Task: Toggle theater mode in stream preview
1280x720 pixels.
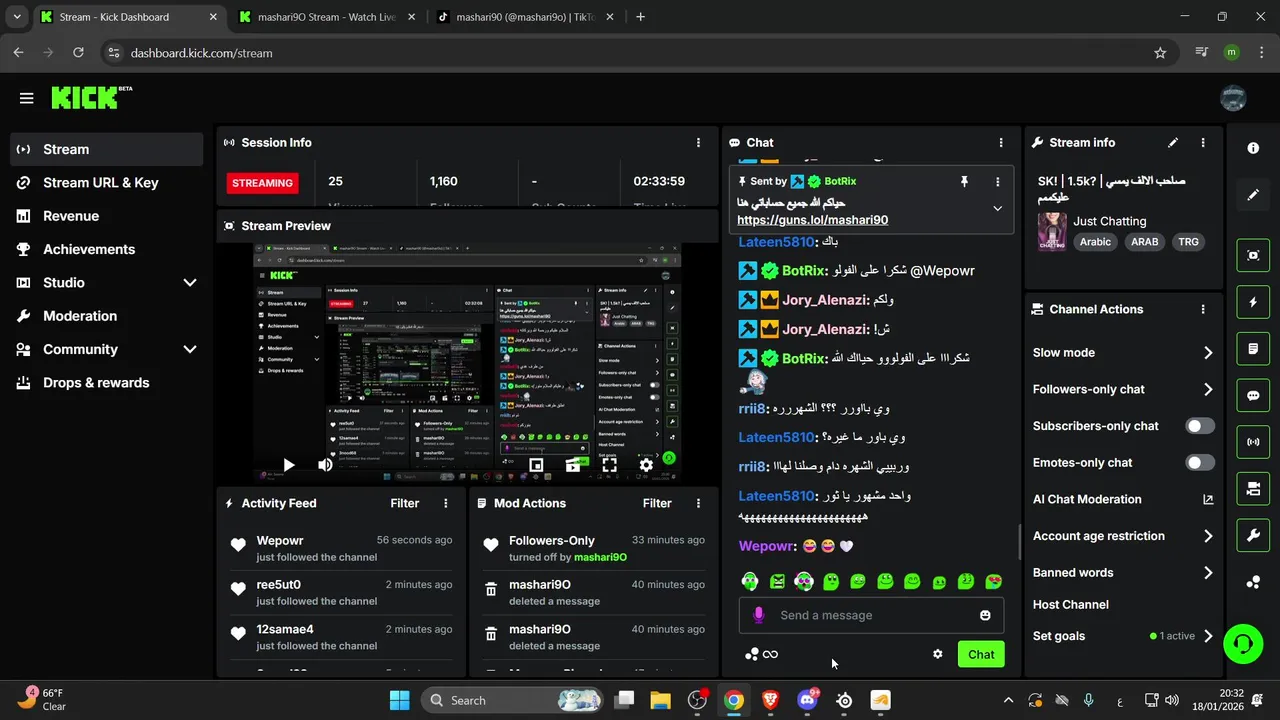Action: point(572,465)
